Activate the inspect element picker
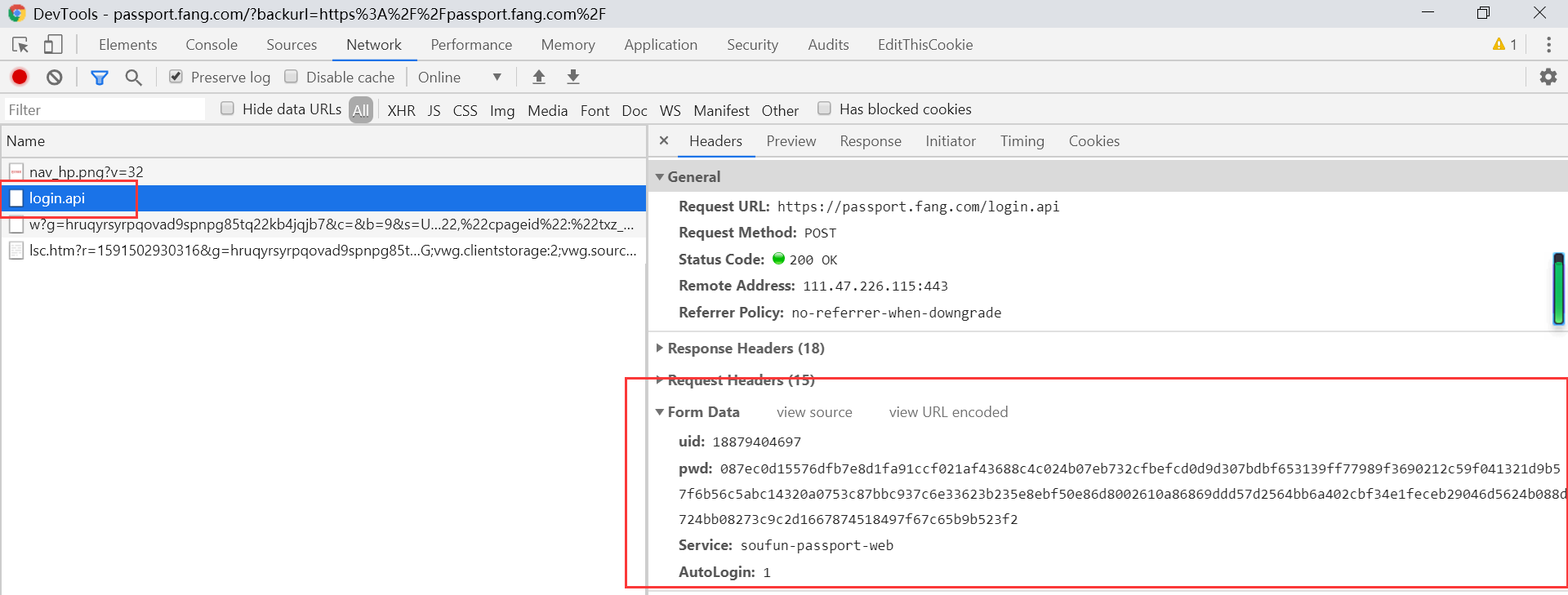Image resolution: width=1568 pixels, height=595 pixels. pyautogui.click(x=20, y=44)
